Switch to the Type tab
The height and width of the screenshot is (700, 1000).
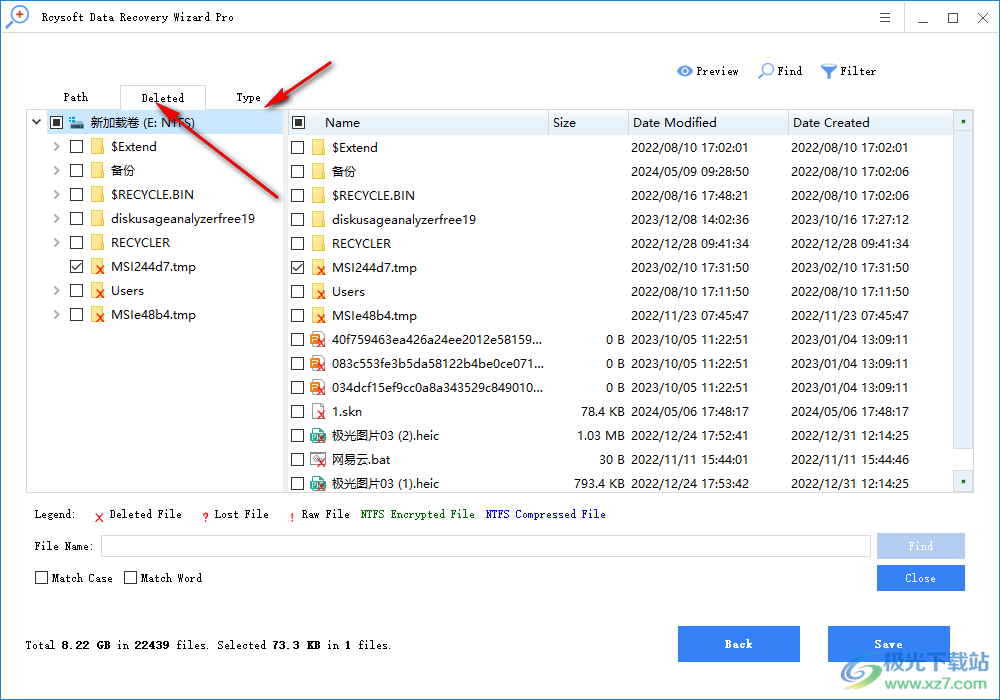pyautogui.click(x=248, y=97)
